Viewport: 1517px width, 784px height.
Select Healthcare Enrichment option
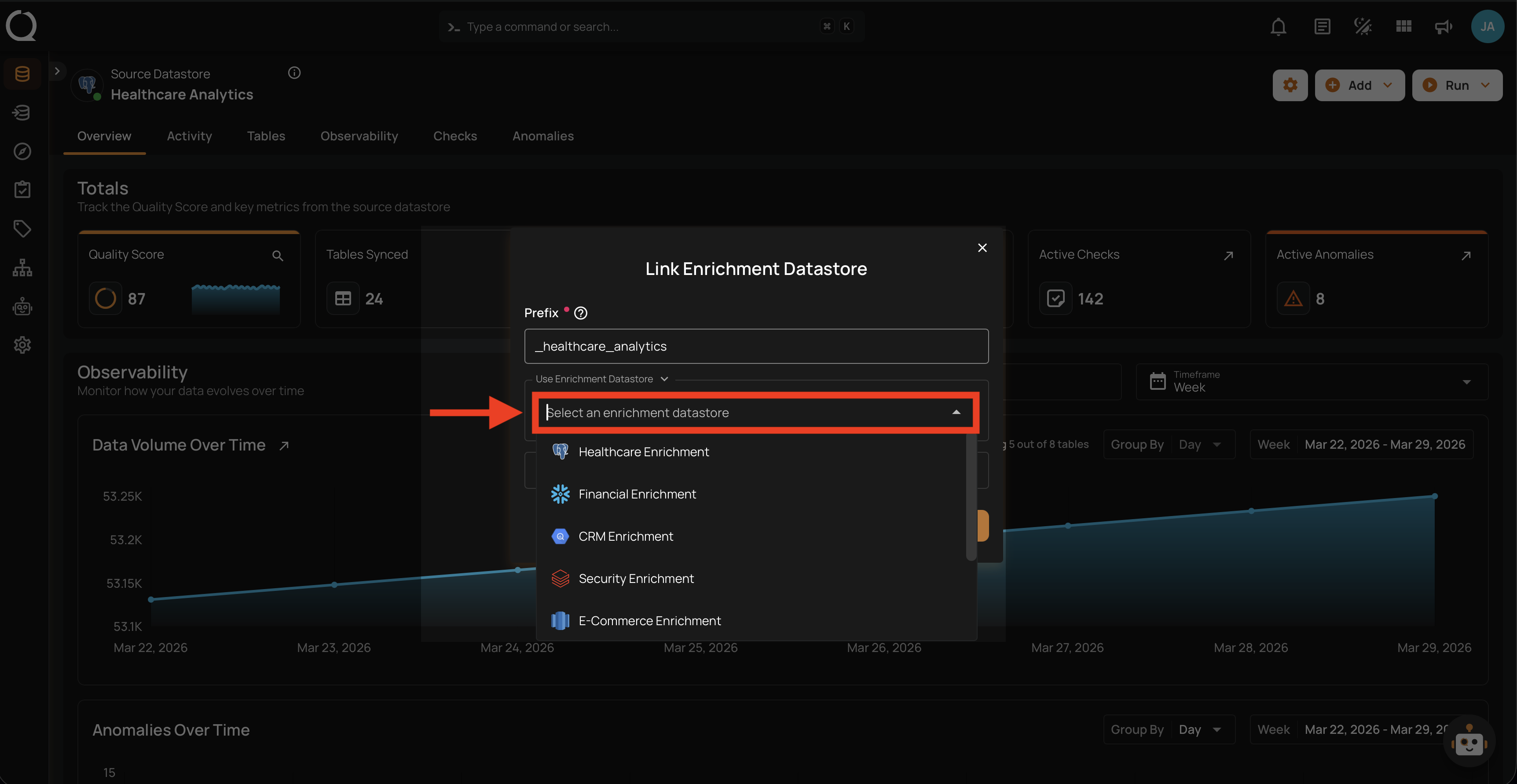point(643,452)
